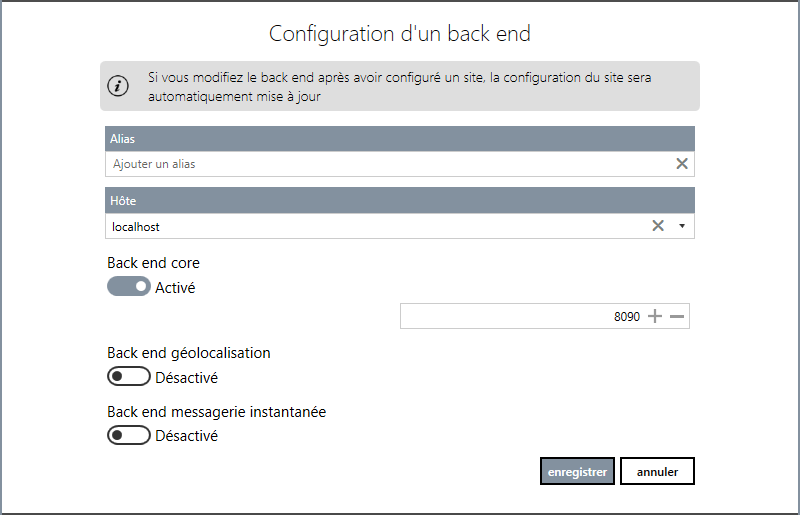Screen dimensions: 800x515
Task: Click the enregistrer button
Action: click(x=577, y=471)
